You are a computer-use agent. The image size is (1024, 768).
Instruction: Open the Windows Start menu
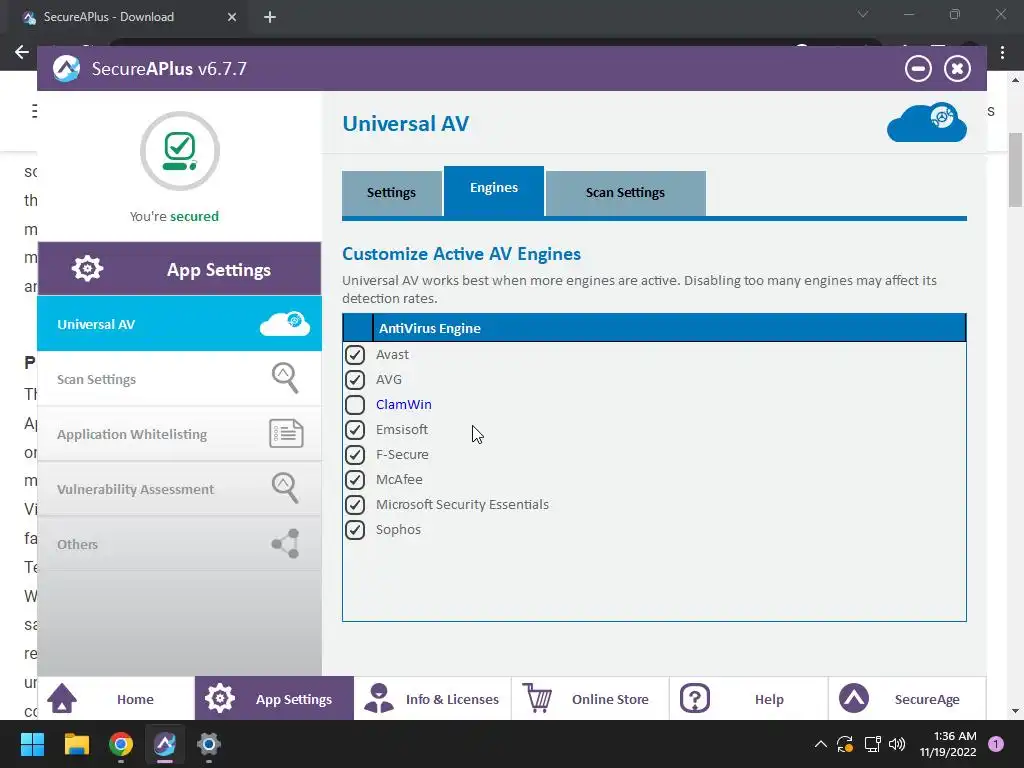(x=32, y=744)
